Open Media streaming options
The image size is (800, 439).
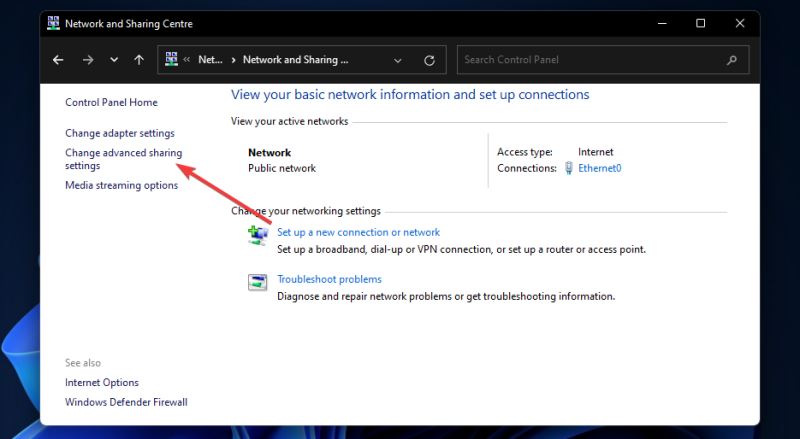point(121,185)
